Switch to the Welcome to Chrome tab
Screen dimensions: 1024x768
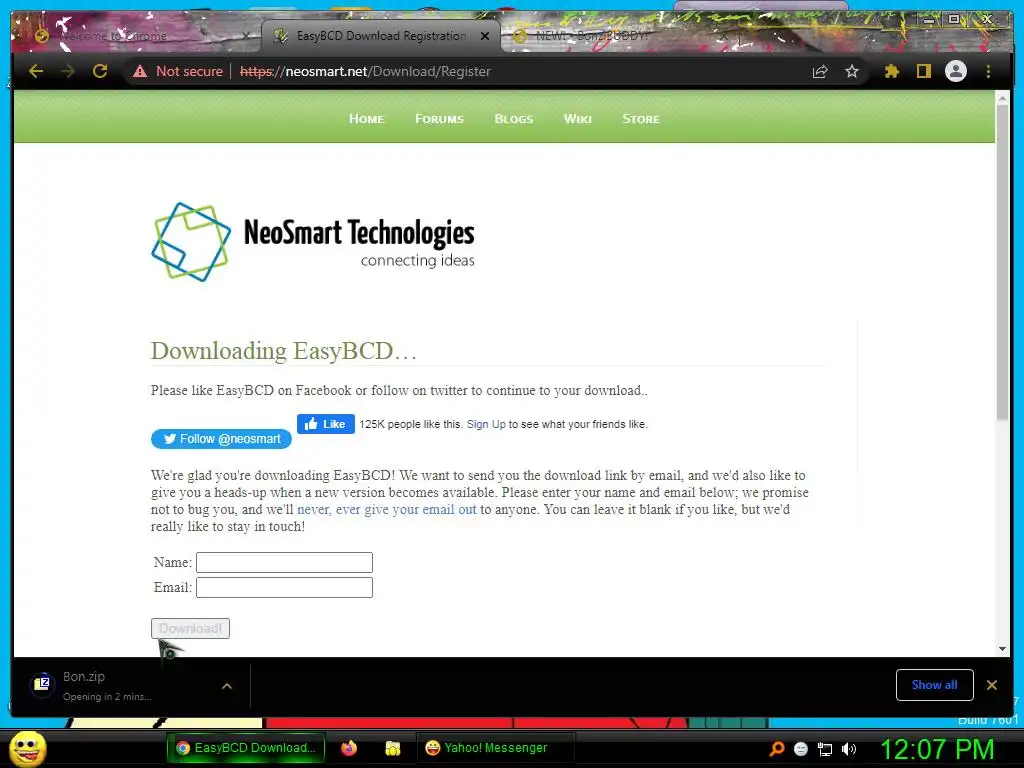click(137, 36)
